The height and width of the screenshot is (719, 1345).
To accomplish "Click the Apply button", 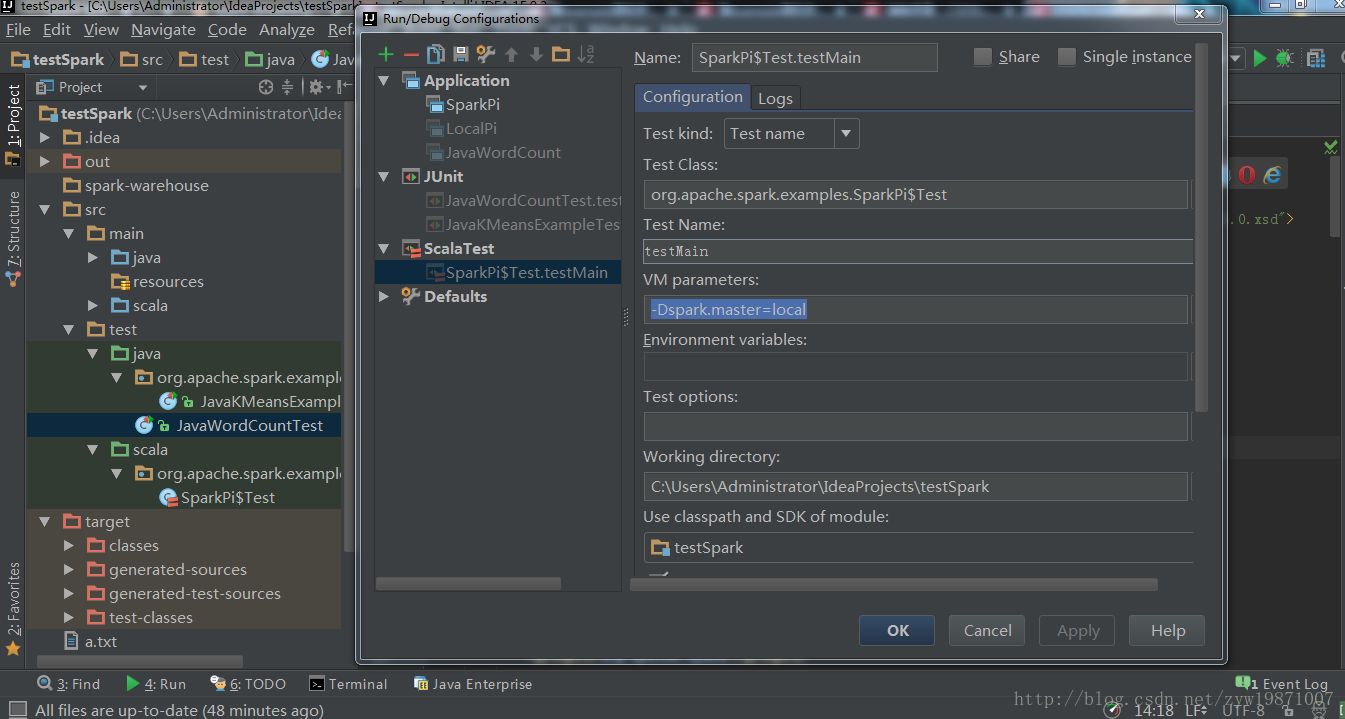I will click(x=1078, y=630).
